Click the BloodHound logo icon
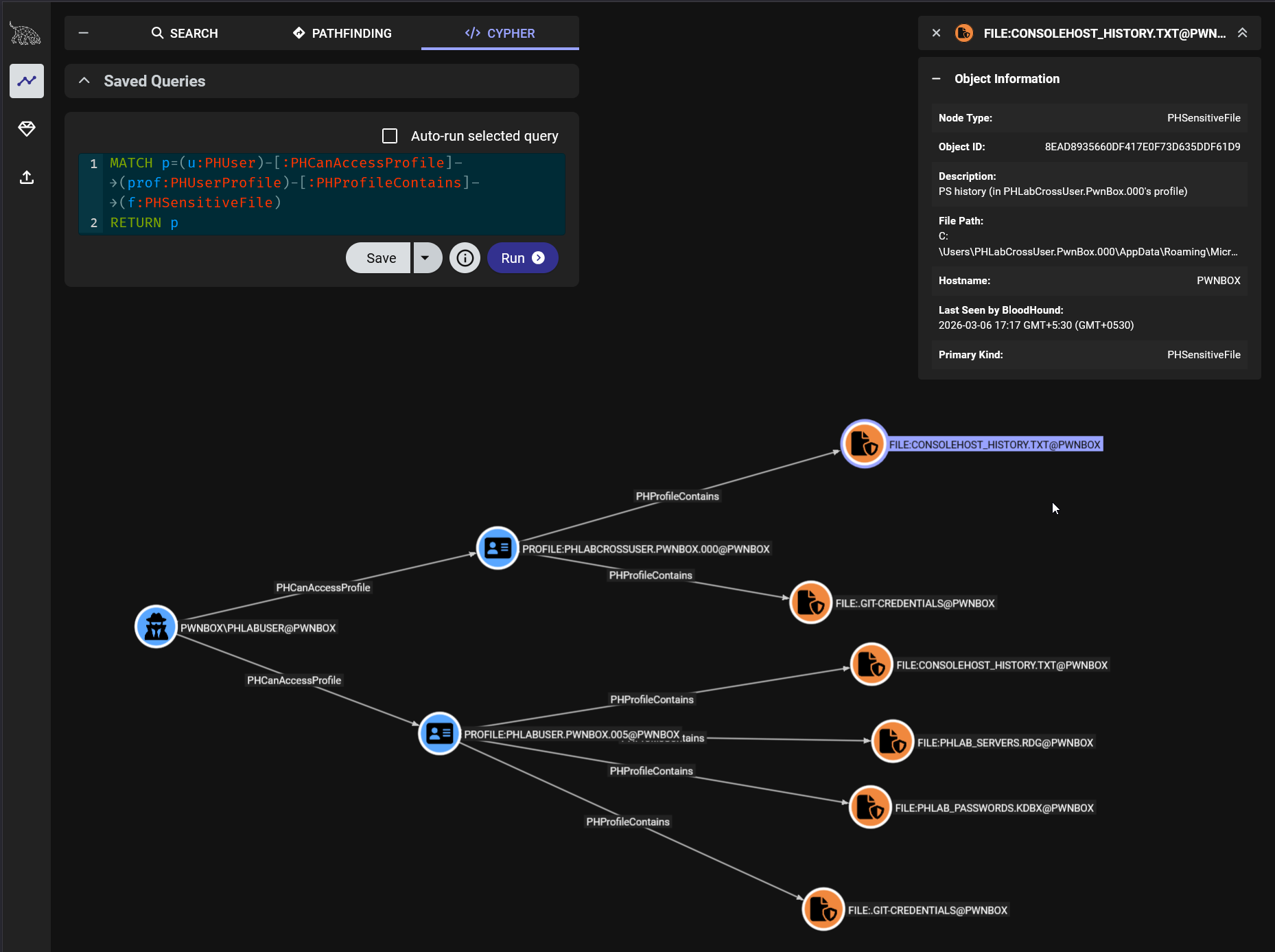 coord(25,33)
